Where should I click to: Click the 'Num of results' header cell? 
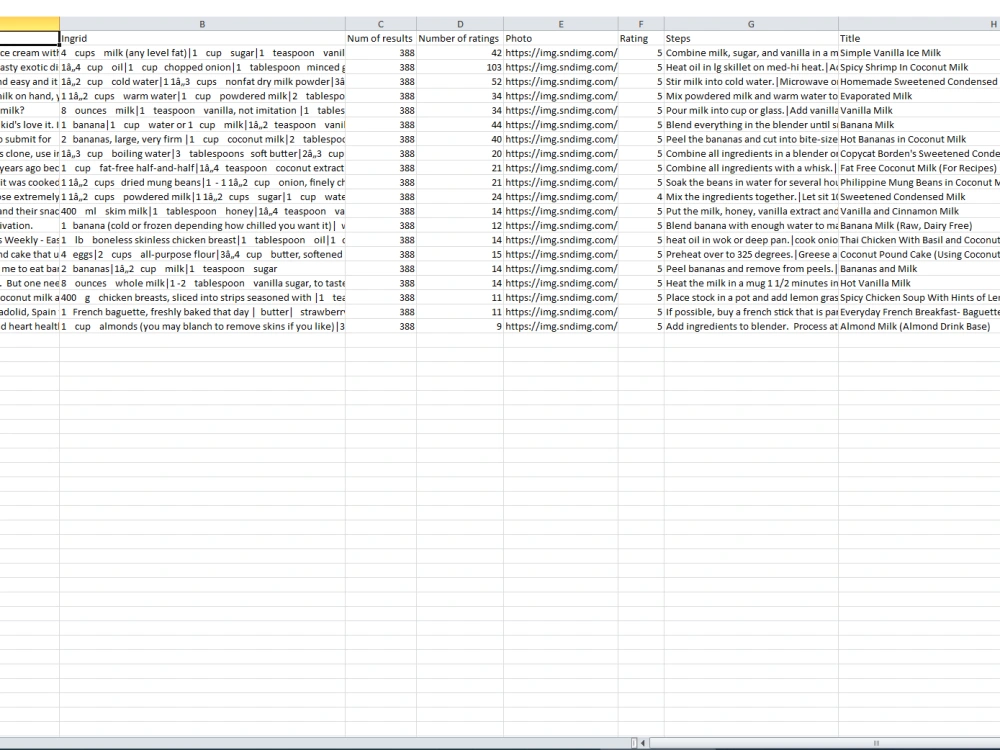click(381, 38)
